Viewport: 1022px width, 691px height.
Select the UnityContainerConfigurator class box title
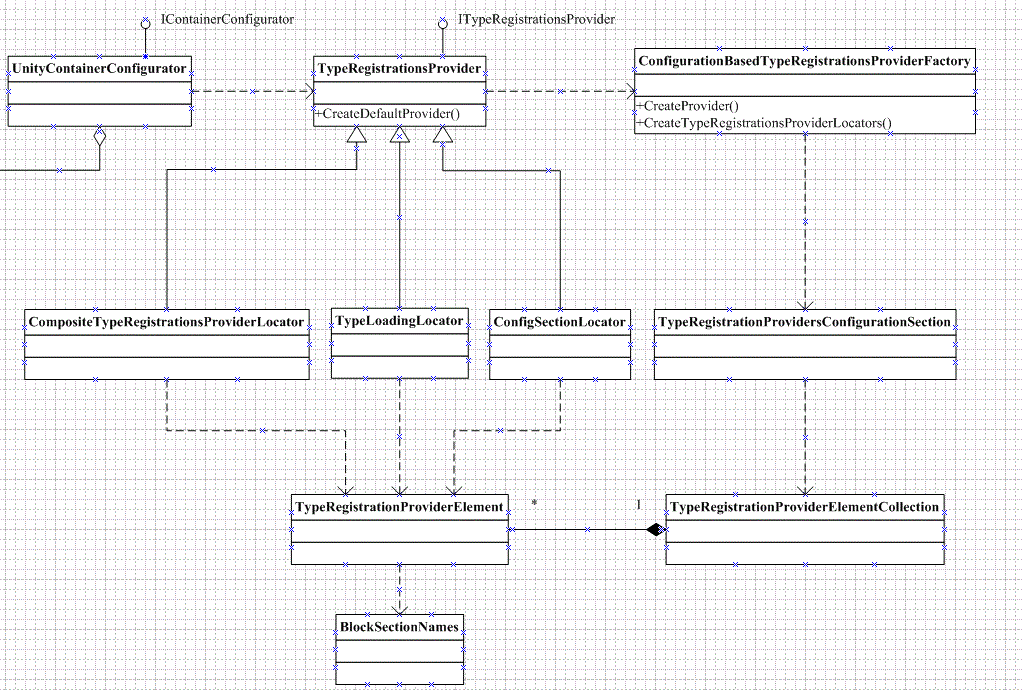99,68
